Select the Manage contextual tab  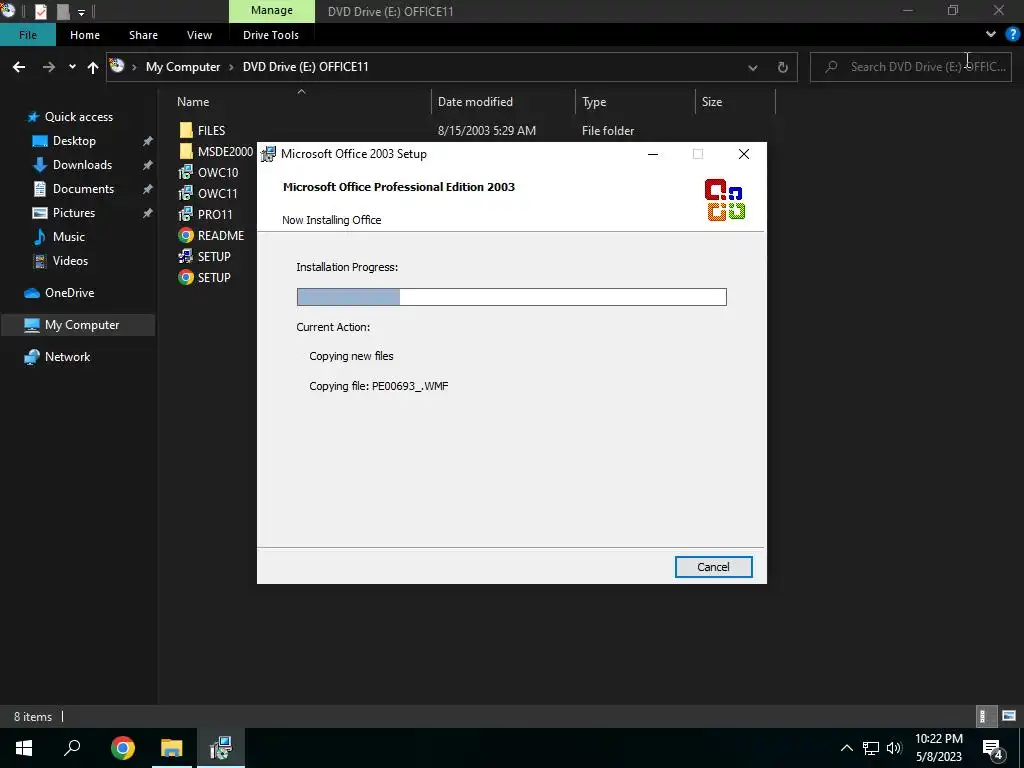(272, 10)
